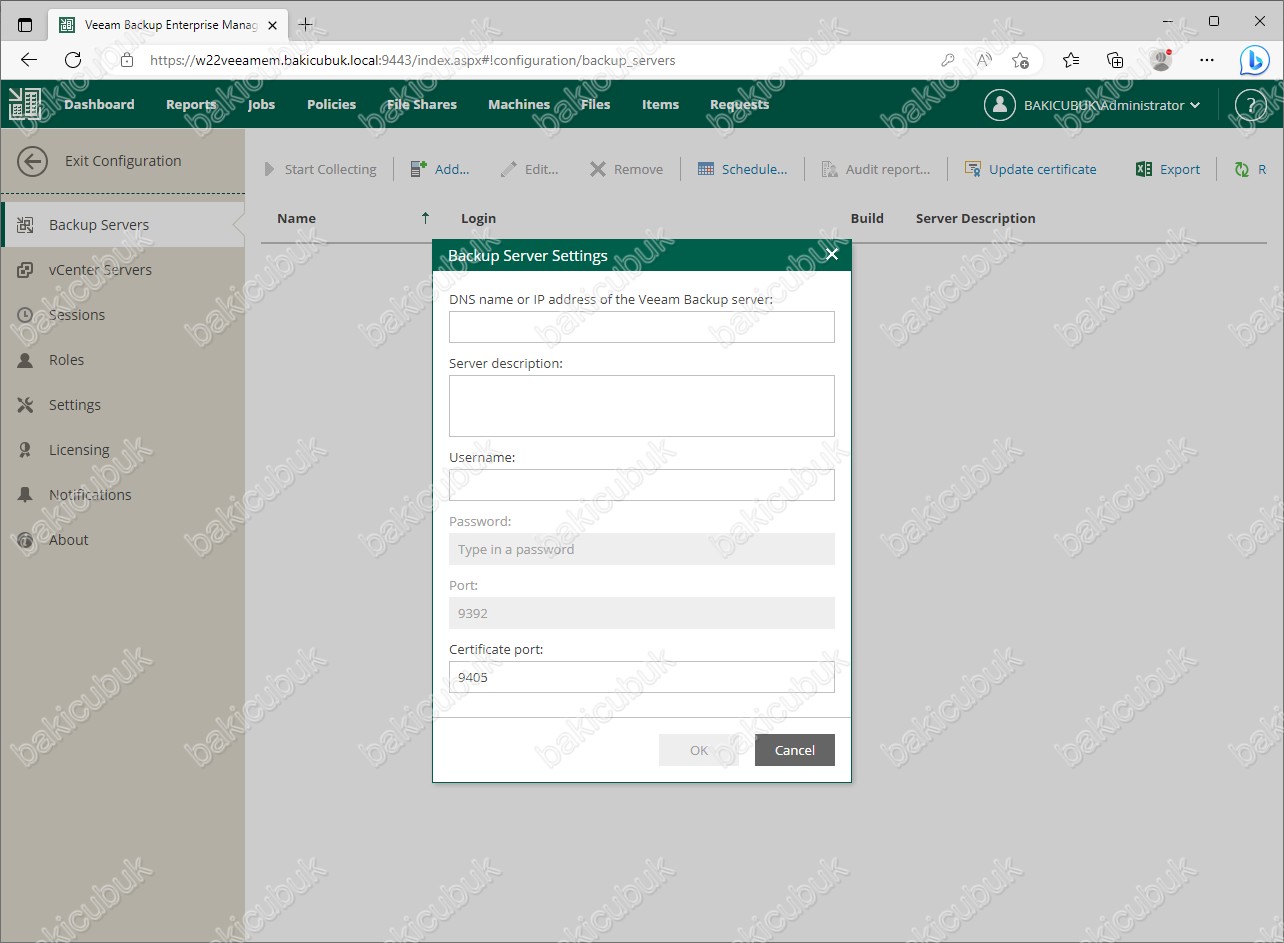Open browser Collections icon
1284x943 pixels.
pos(1115,60)
